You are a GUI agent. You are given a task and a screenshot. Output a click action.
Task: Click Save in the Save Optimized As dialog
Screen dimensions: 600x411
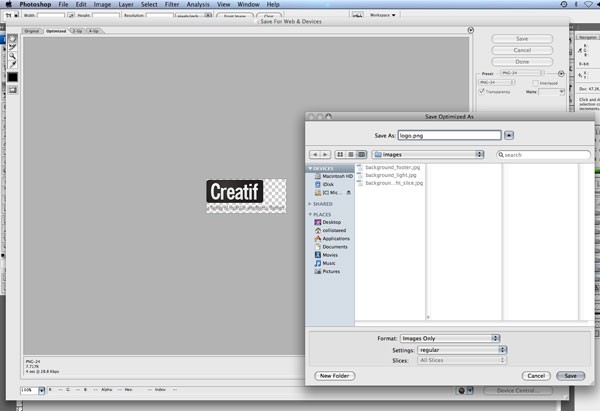coord(571,376)
